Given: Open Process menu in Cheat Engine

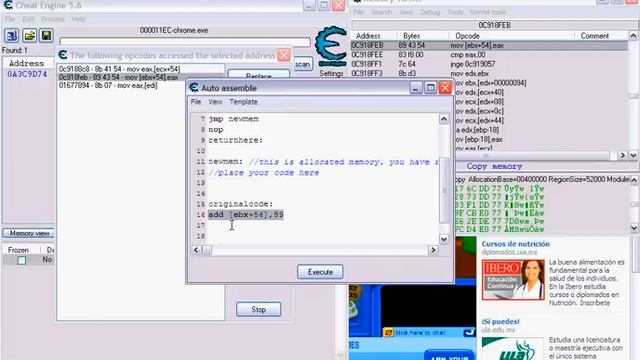Looking at the screenshot, I should (53, 19).
